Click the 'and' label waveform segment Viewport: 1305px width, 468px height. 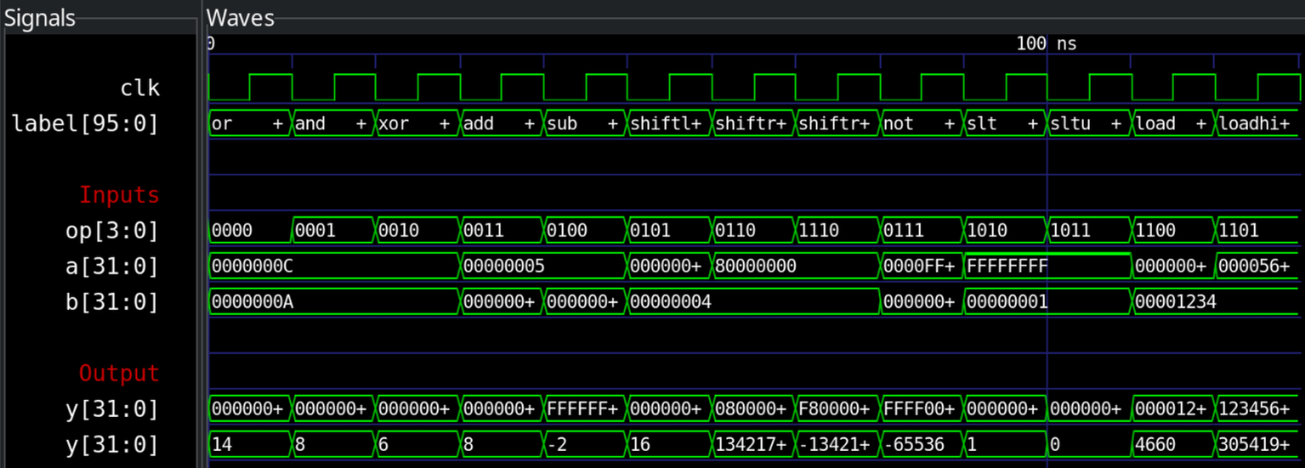click(x=333, y=124)
